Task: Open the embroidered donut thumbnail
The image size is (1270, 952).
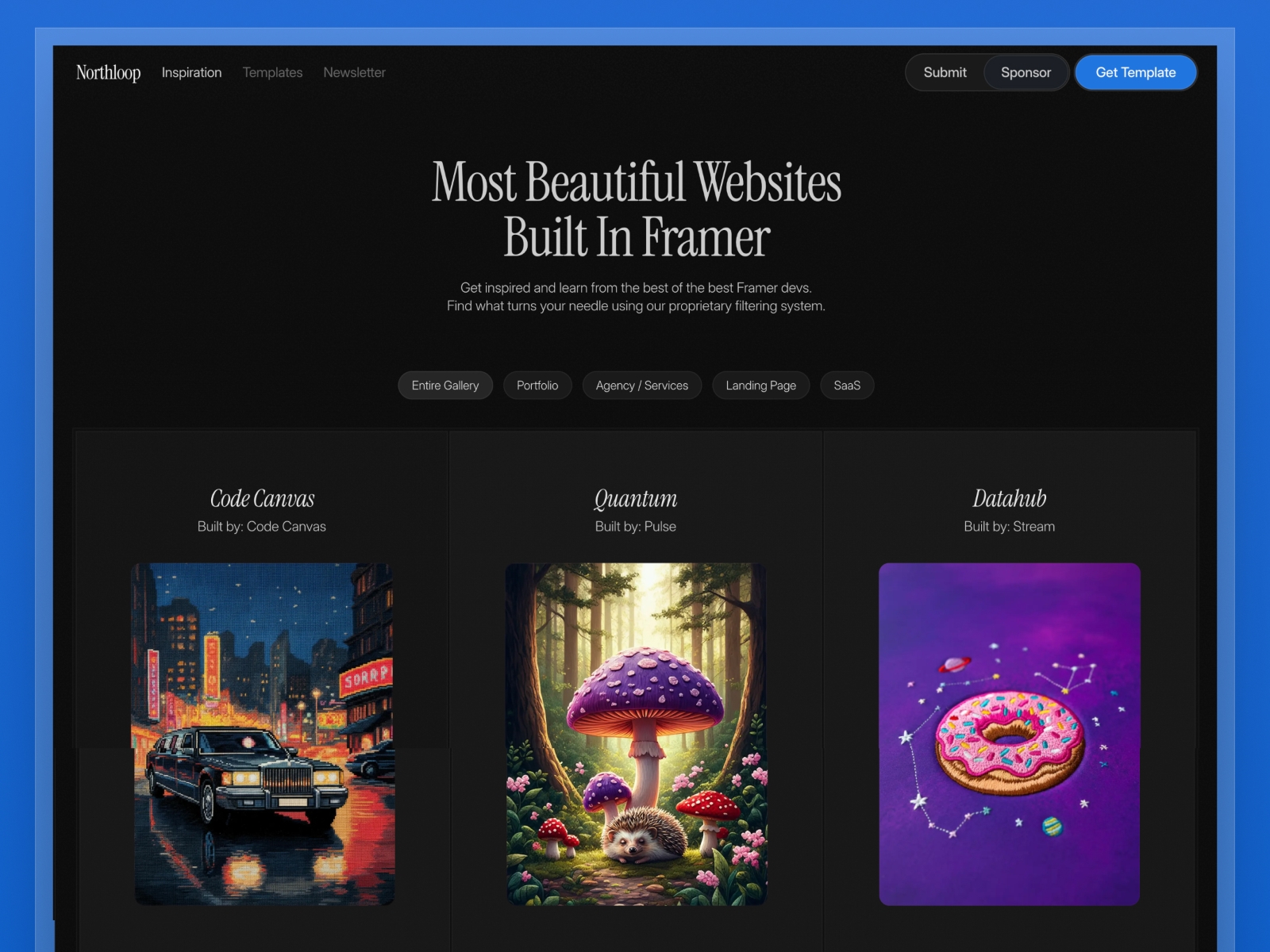Action: coord(1010,734)
